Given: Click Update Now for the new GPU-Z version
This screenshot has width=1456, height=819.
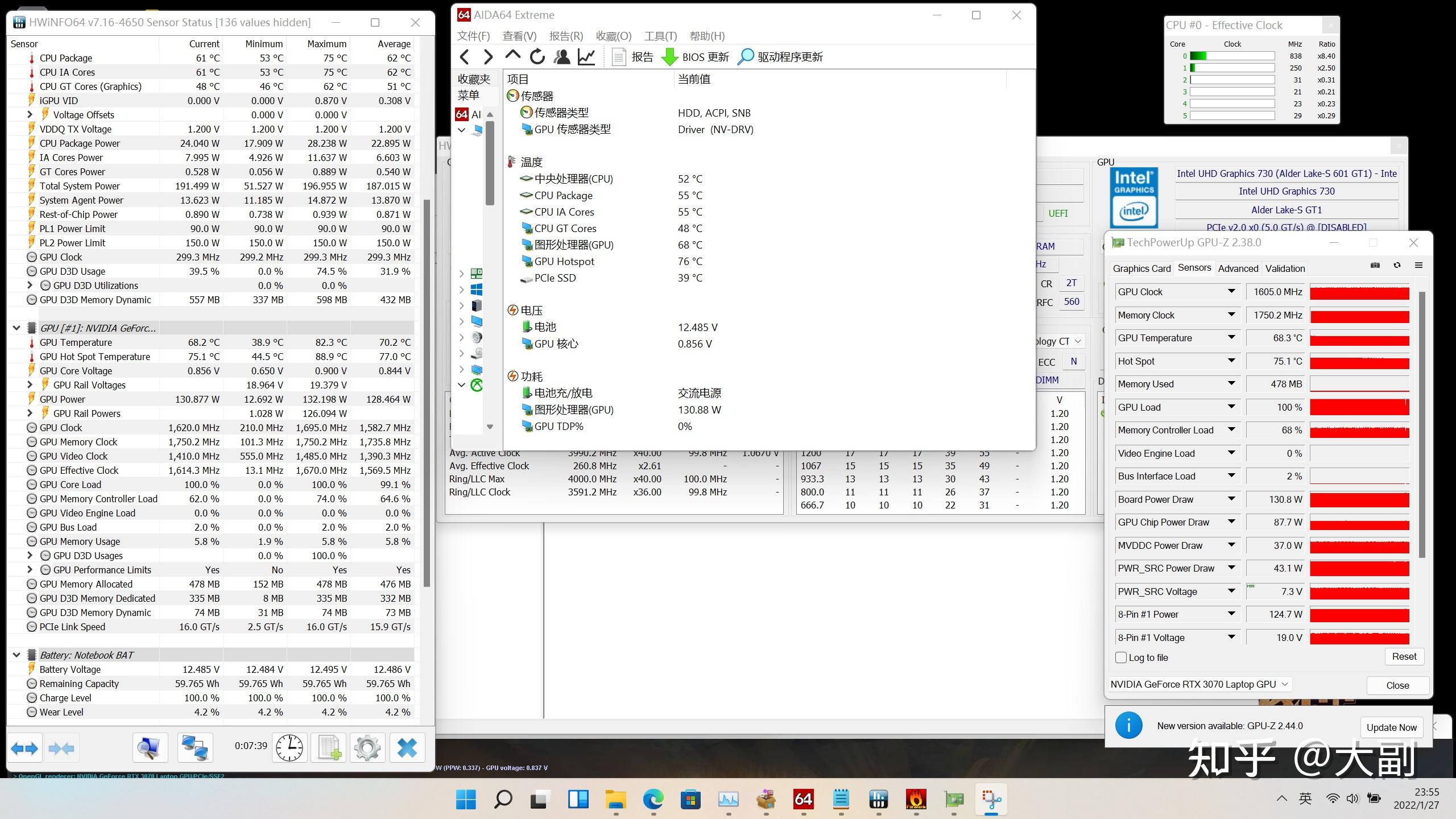Looking at the screenshot, I should click(1391, 727).
